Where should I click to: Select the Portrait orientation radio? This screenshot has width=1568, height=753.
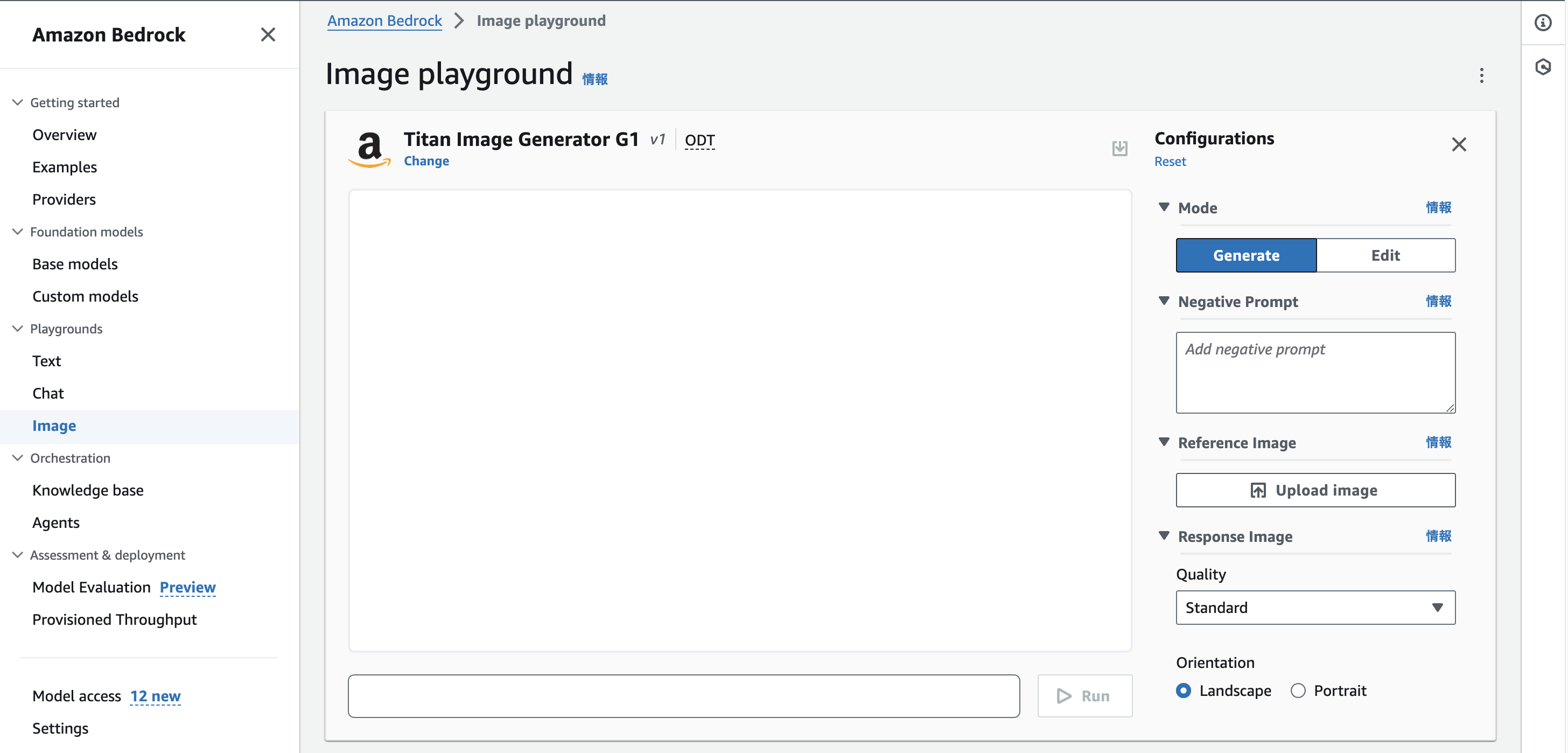1298,691
